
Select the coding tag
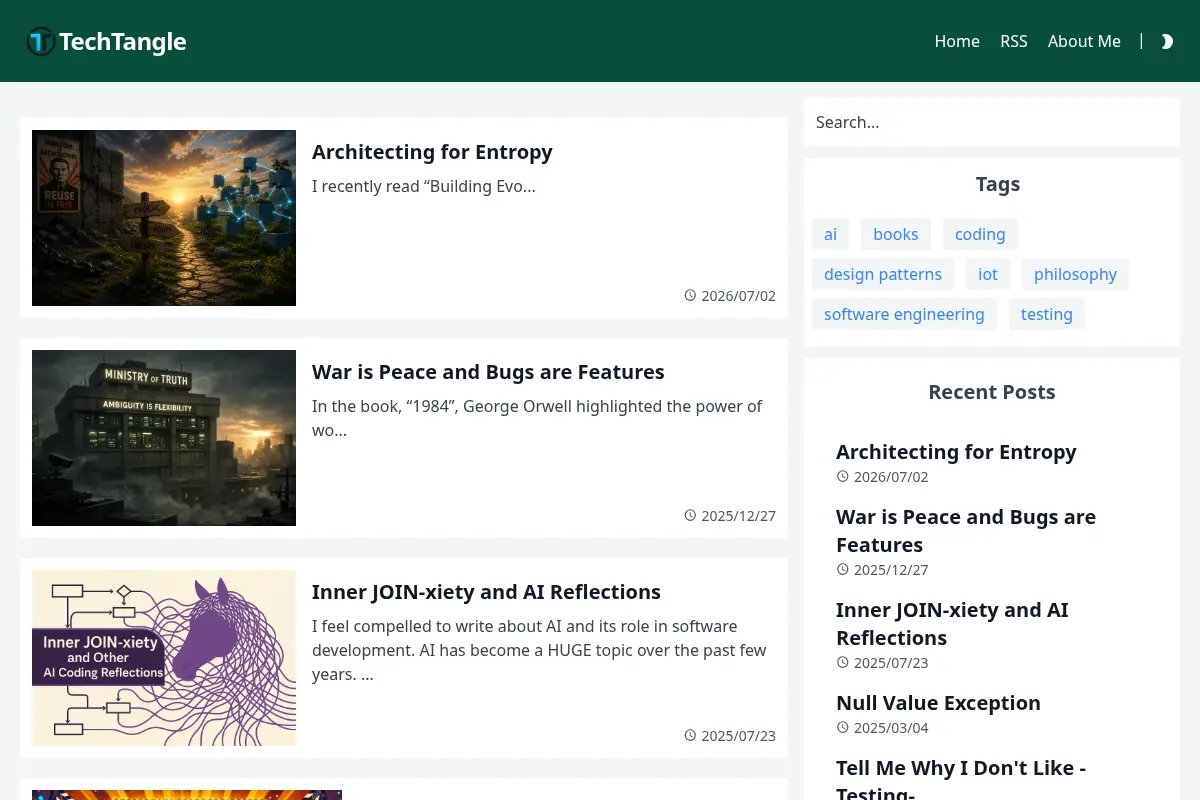980,234
